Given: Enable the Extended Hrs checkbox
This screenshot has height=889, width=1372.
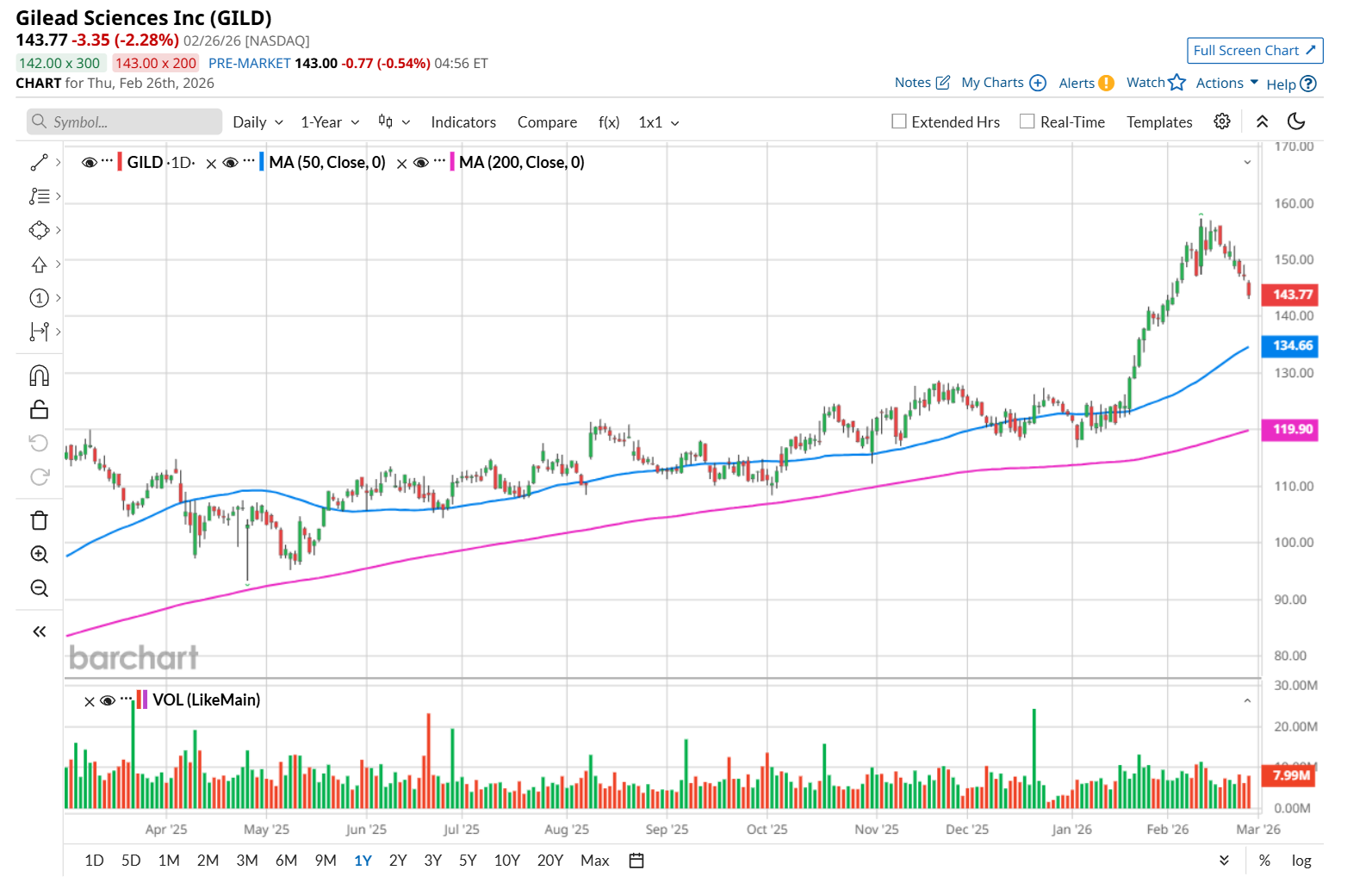Looking at the screenshot, I should point(899,121).
